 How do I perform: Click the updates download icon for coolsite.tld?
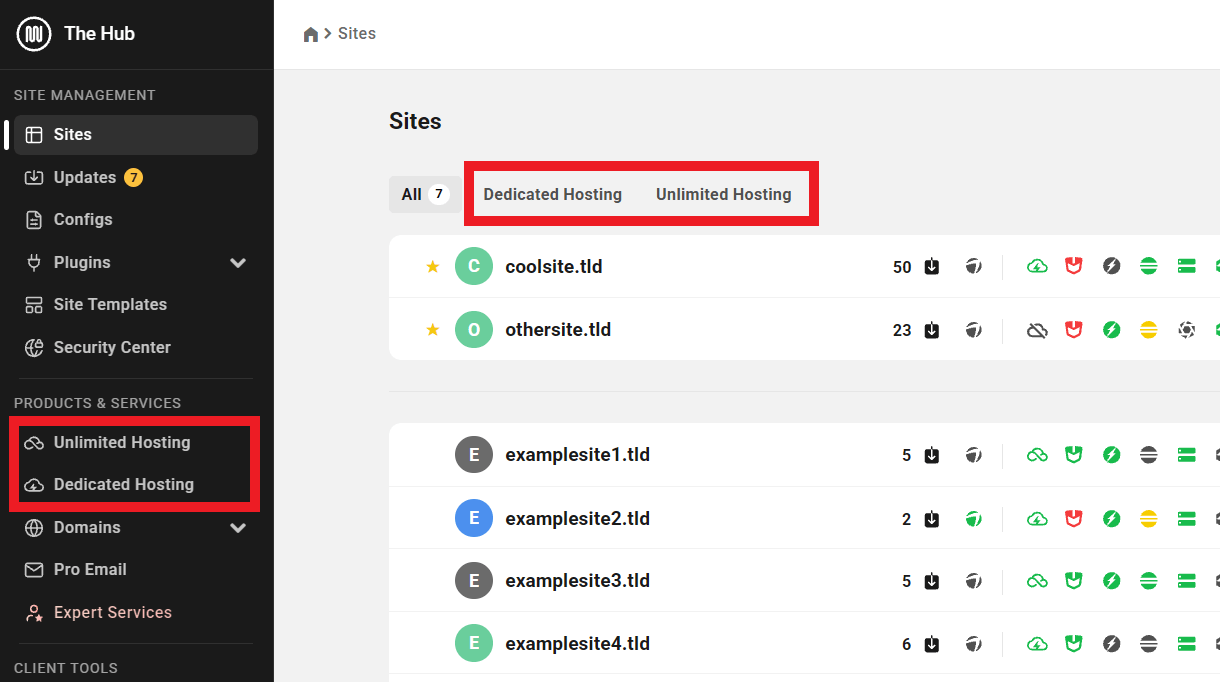(x=932, y=267)
